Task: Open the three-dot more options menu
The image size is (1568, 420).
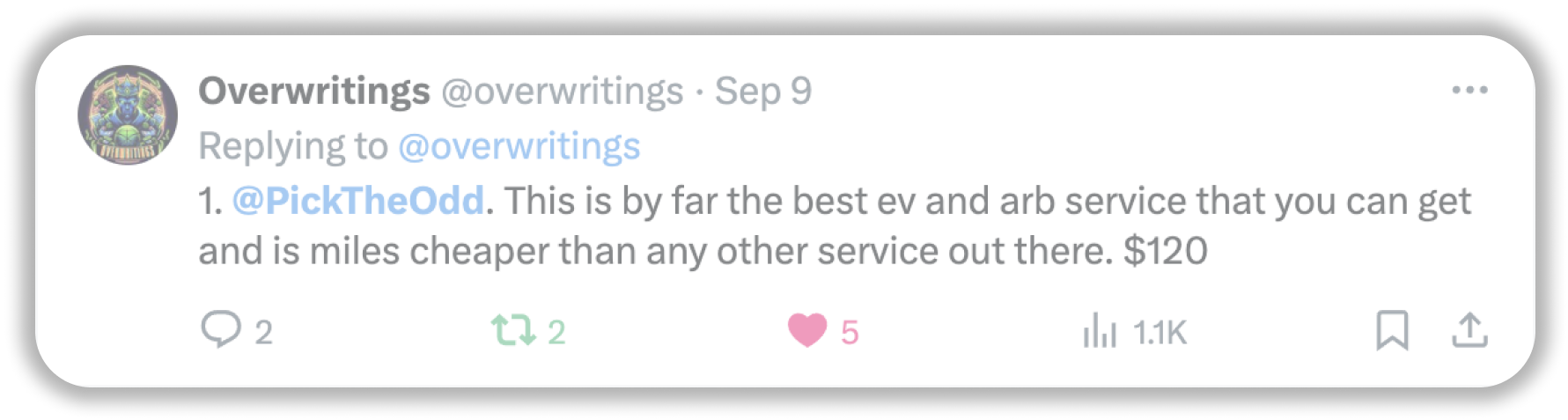Action: click(x=1469, y=91)
